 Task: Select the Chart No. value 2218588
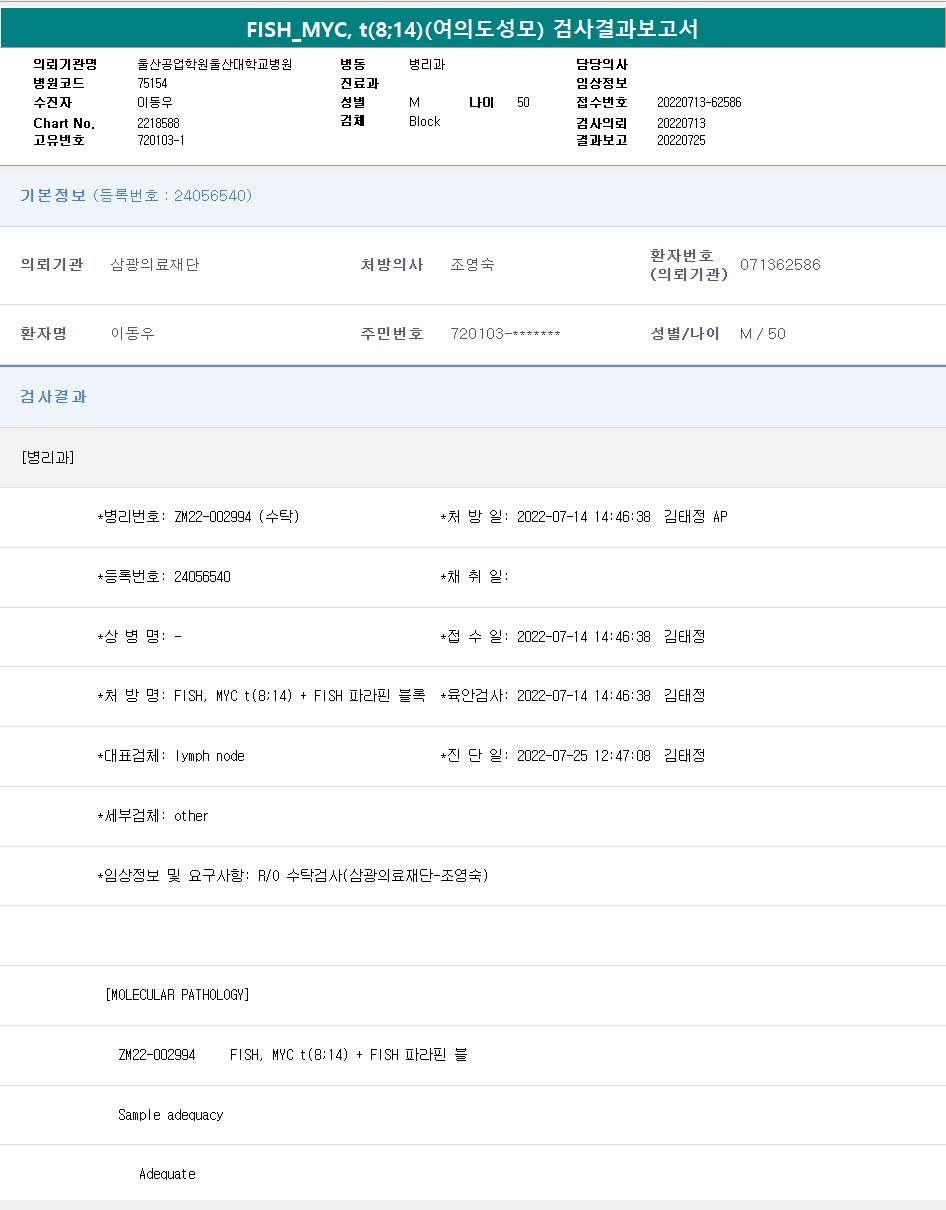158,122
